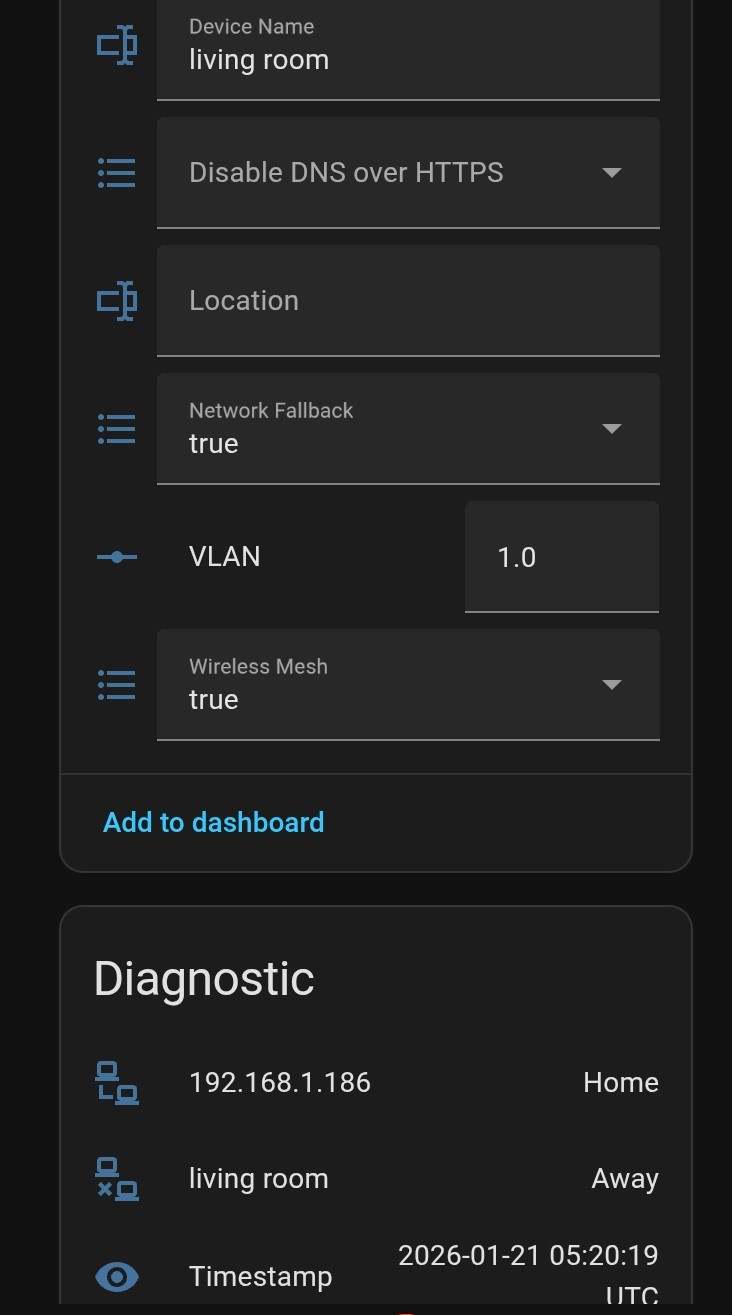Open the Wireless Mesh dropdown

(x=611, y=685)
